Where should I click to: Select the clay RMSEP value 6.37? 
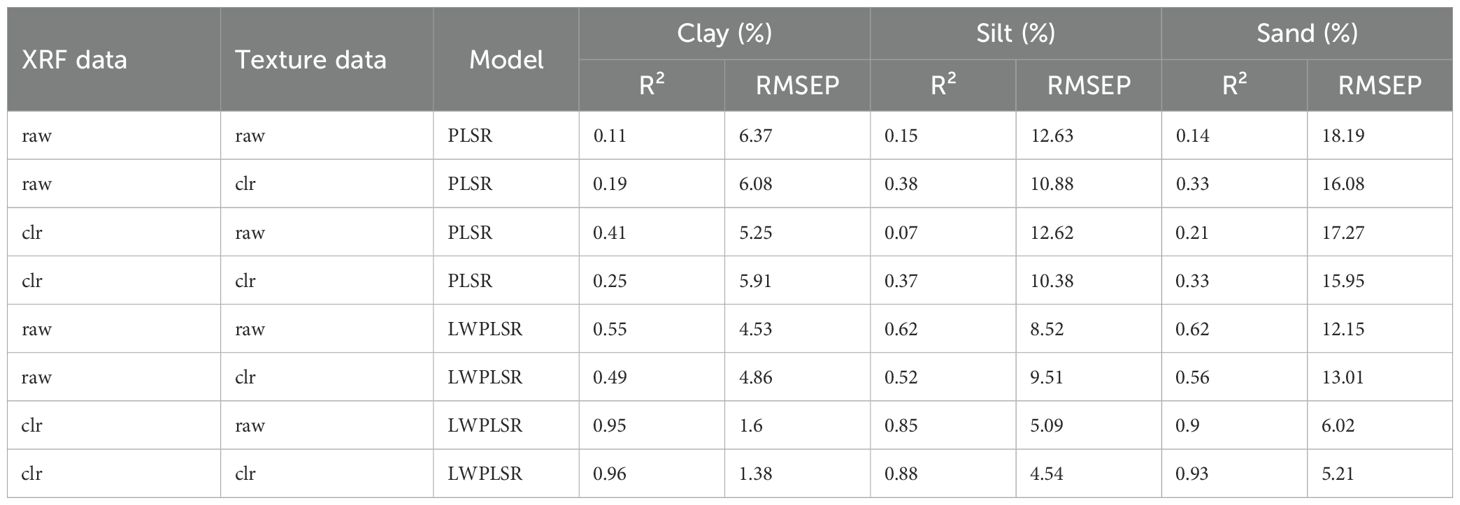click(756, 136)
